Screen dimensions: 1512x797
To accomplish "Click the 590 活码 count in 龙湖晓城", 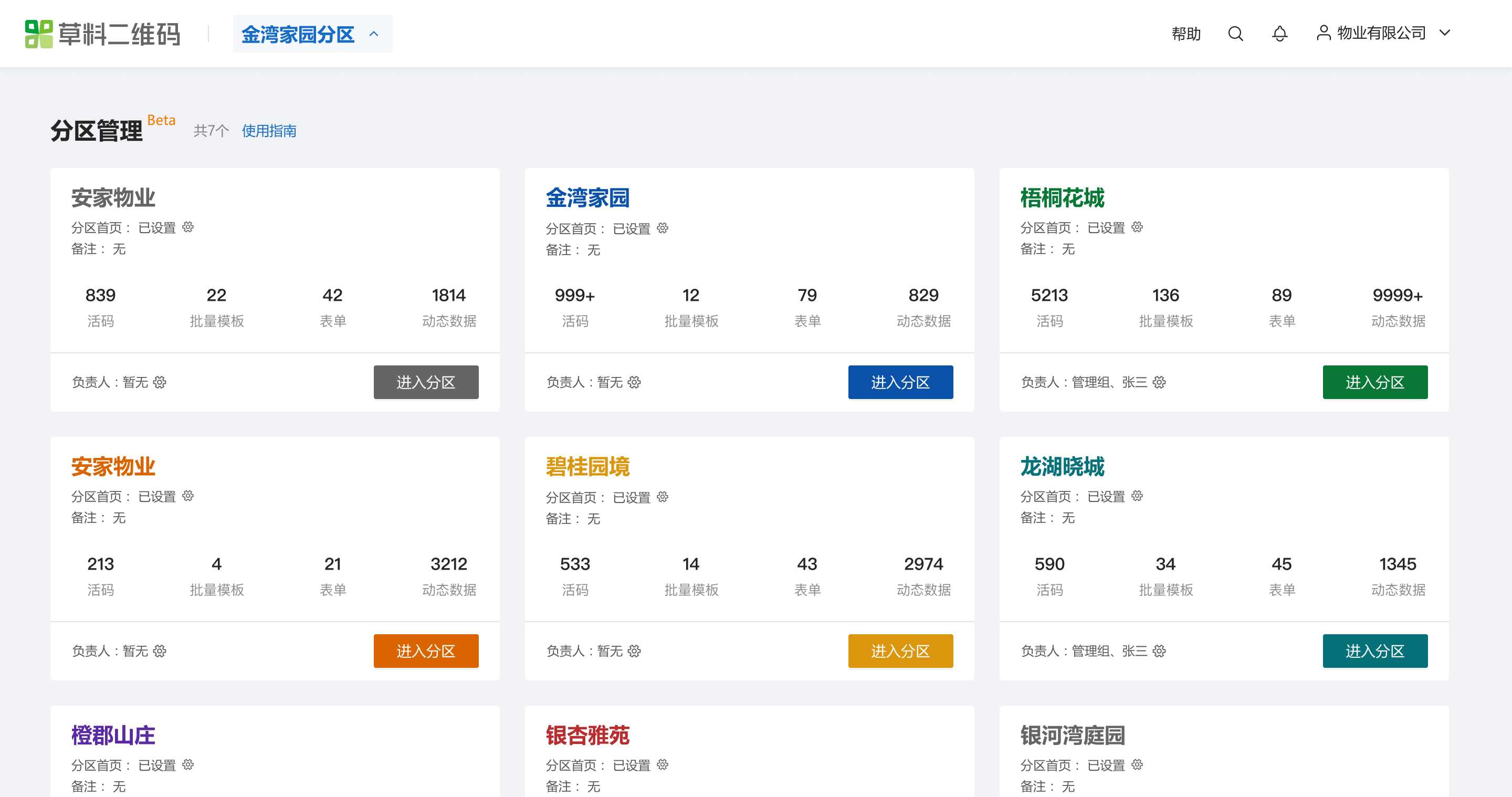I will click(x=1049, y=564).
